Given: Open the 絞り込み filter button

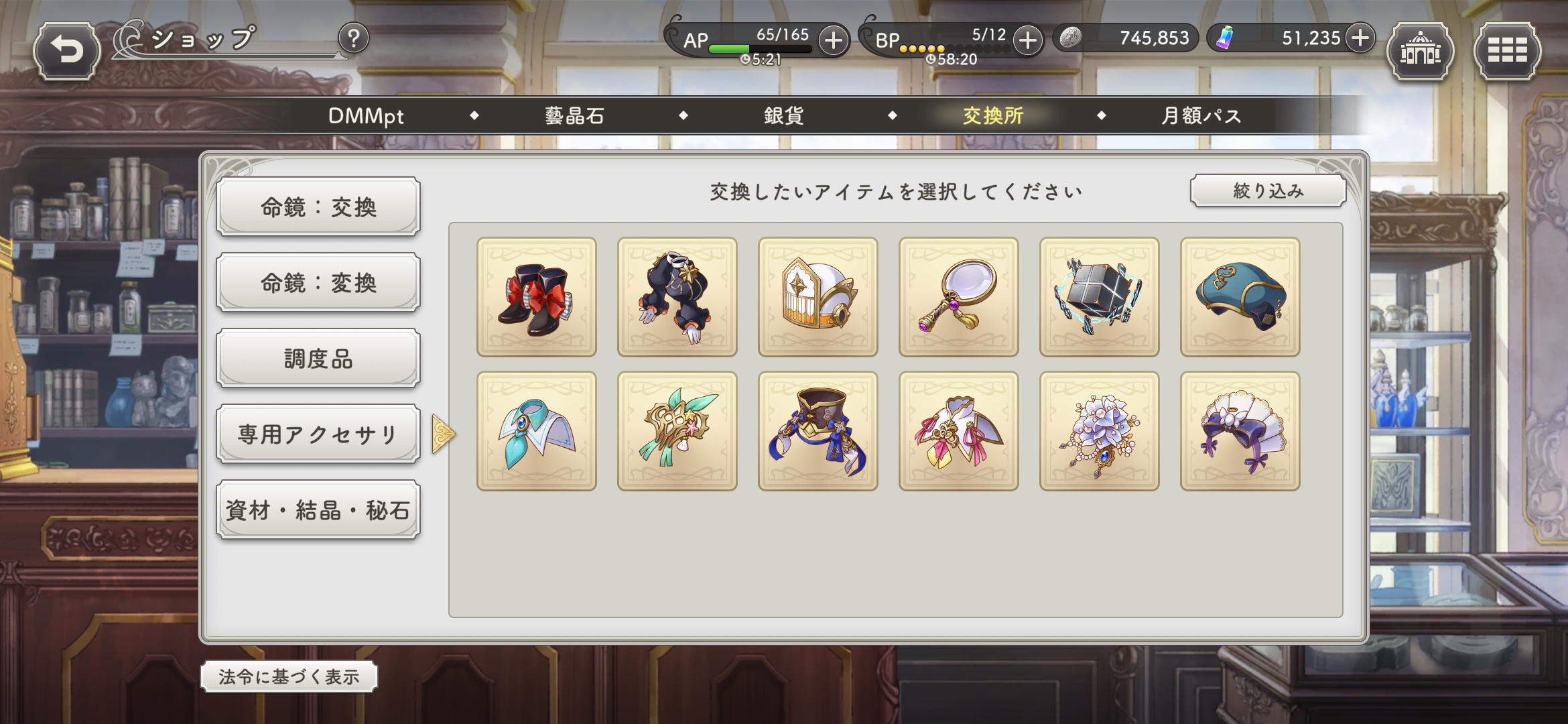Looking at the screenshot, I should coord(1268,191).
